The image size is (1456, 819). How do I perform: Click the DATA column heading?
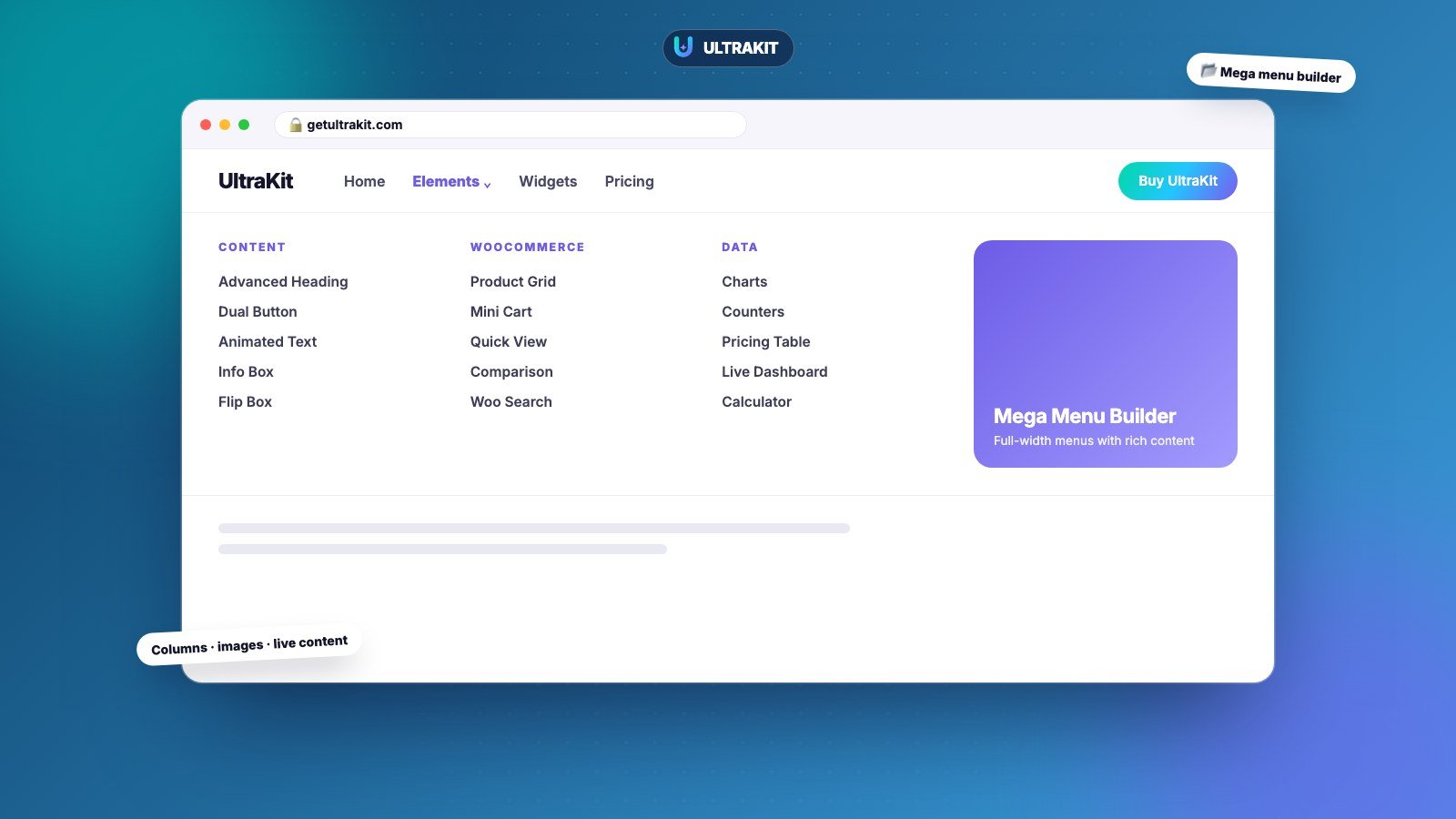coord(740,247)
